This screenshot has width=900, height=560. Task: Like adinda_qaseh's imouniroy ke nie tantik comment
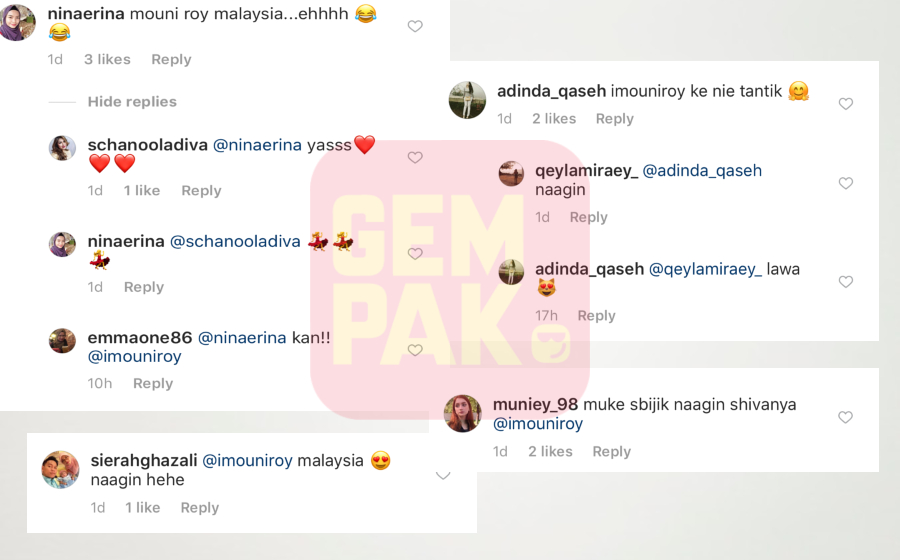coord(845,104)
